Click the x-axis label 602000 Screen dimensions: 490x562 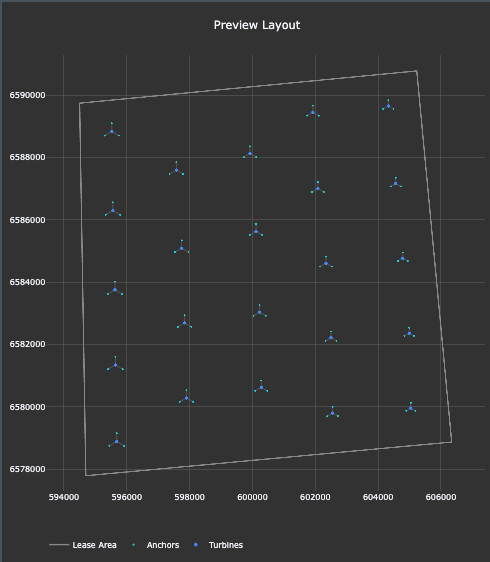point(315,497)
